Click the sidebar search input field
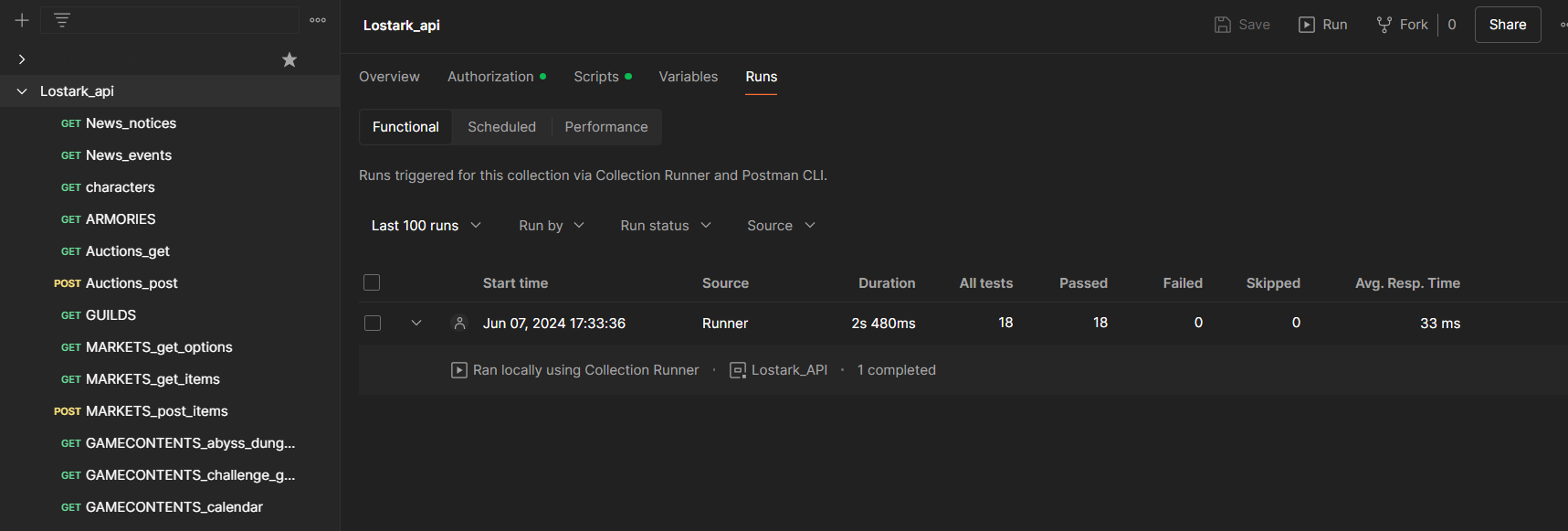Screen dimensions: 1568x531 [170, 20]
